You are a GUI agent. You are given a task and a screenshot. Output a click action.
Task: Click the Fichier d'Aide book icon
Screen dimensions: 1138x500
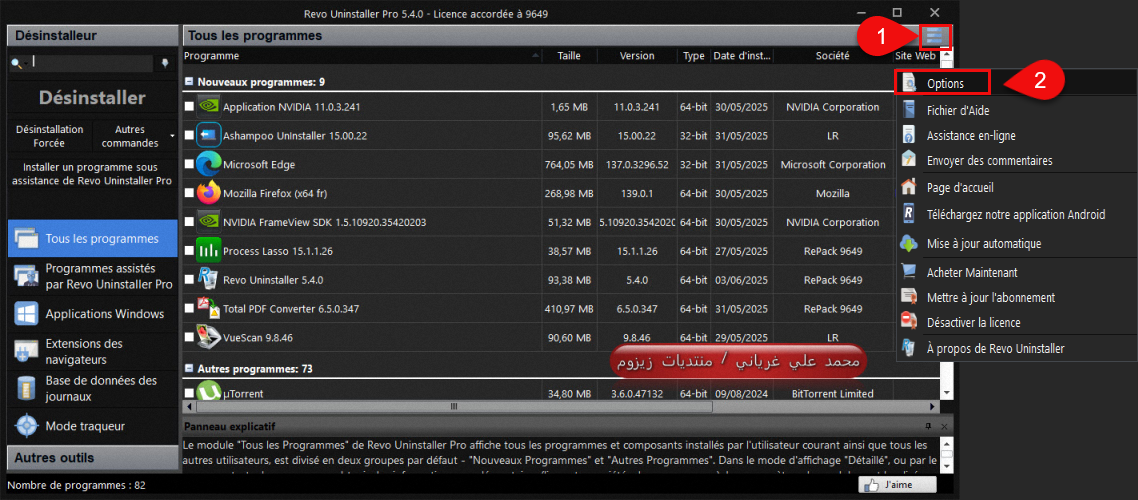(909, 110)
